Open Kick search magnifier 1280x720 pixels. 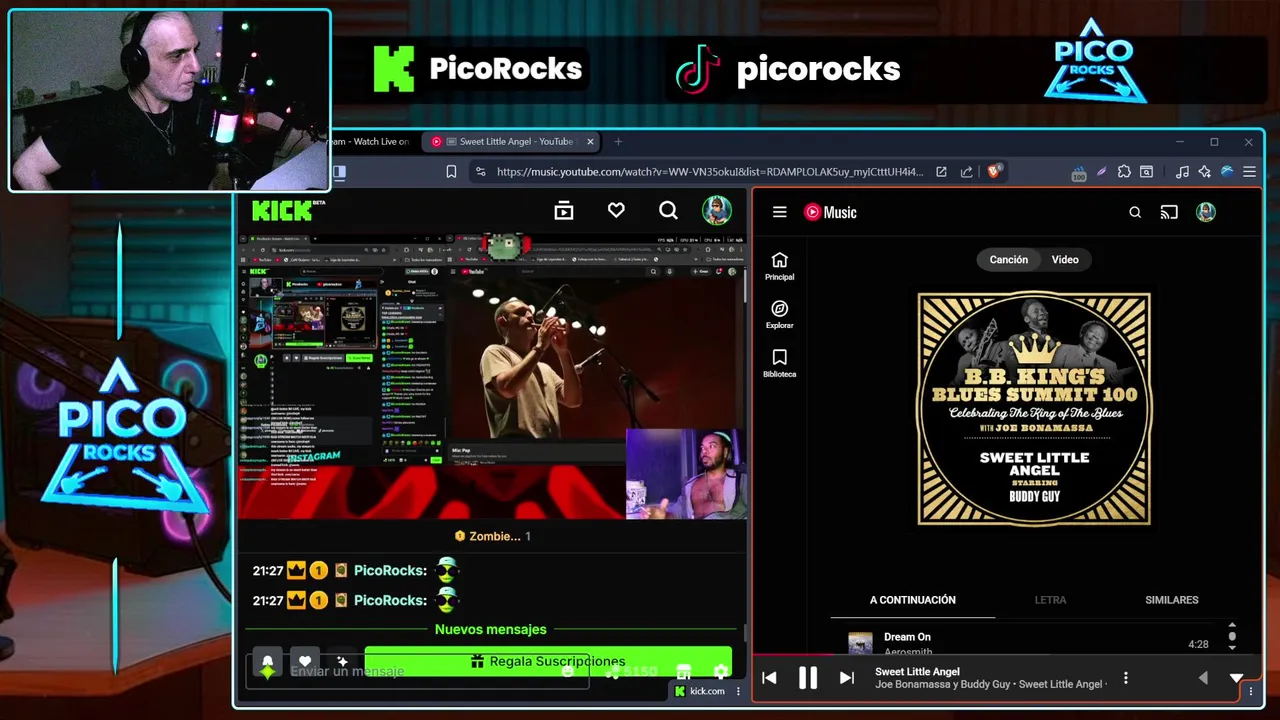(x=668, y=210)
